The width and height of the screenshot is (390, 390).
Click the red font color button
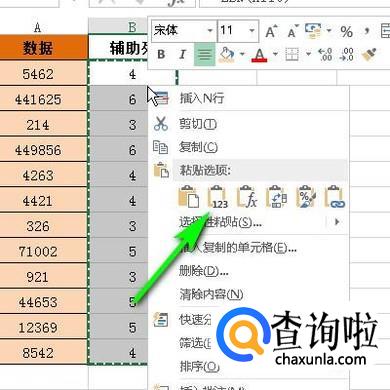coord(260,54)
